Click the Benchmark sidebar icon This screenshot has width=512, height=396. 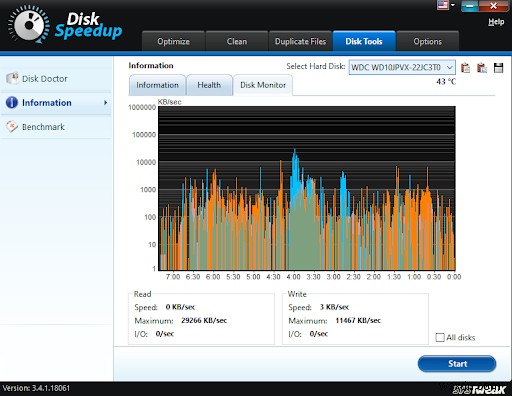[x=12, y=126]
